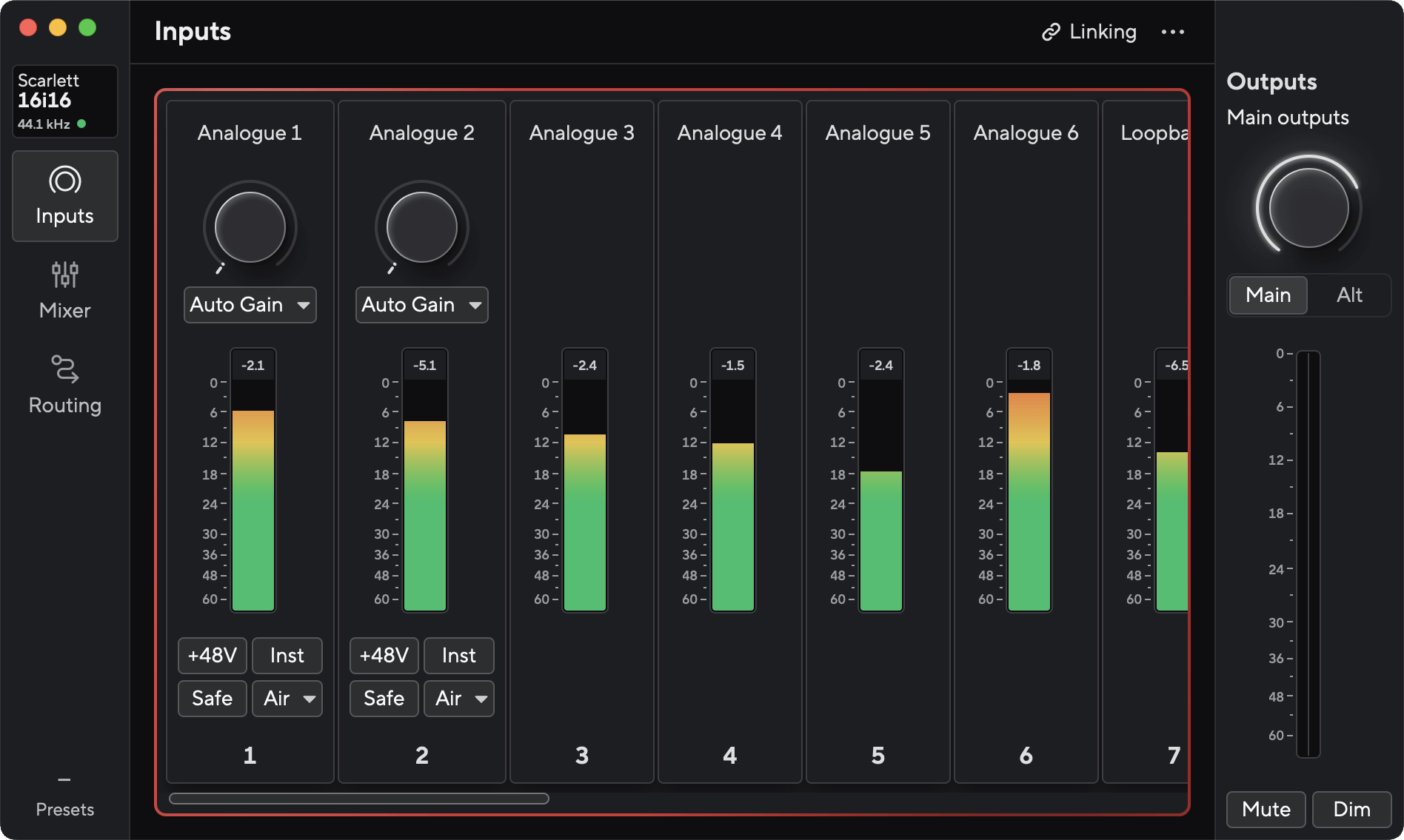The height and width of the screenshot is (840, 1404).
Task: Open the Mixer page via fader icon
Action: [x=65, y=275]
